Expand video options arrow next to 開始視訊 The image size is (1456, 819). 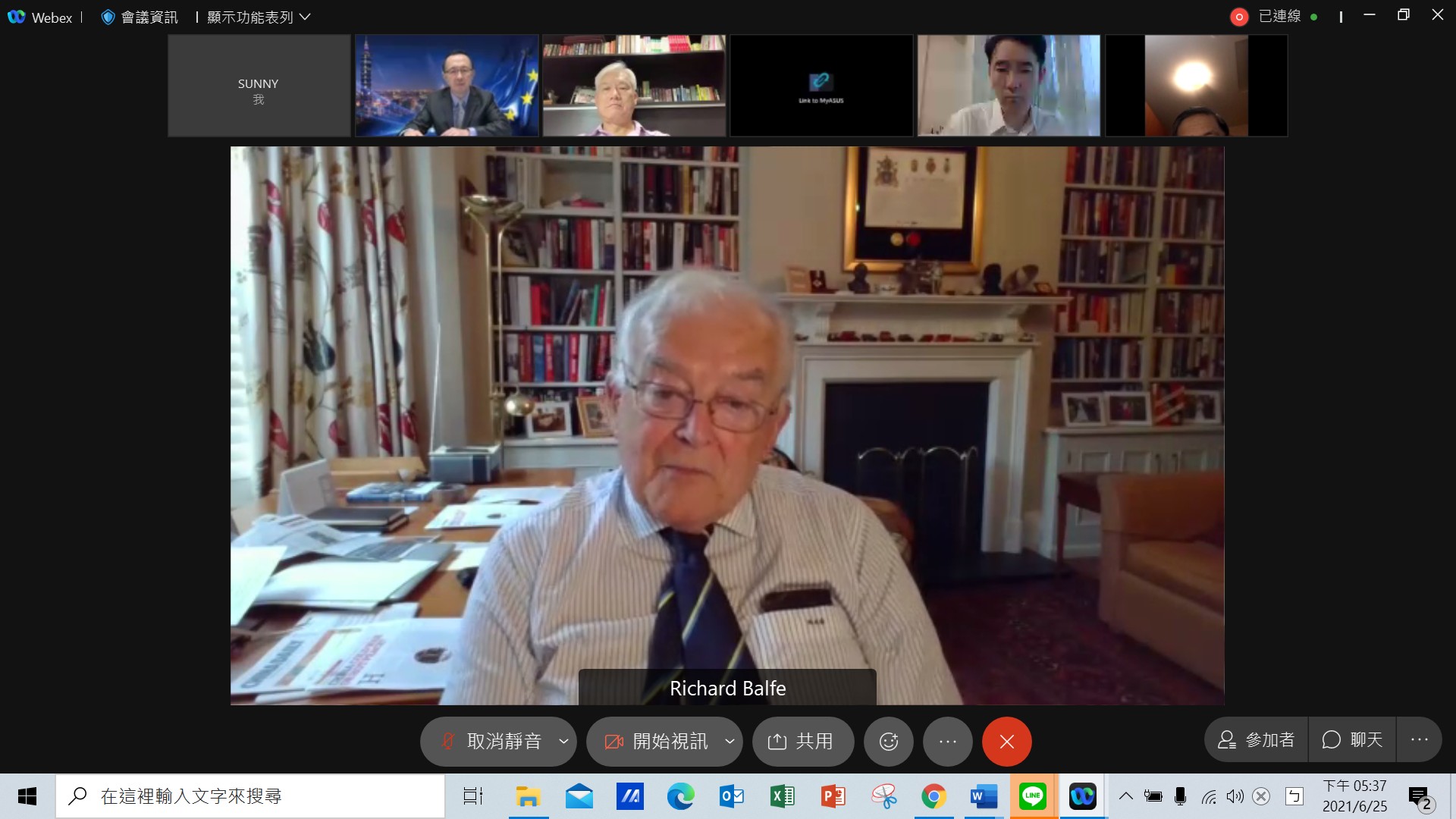(730, 741)
